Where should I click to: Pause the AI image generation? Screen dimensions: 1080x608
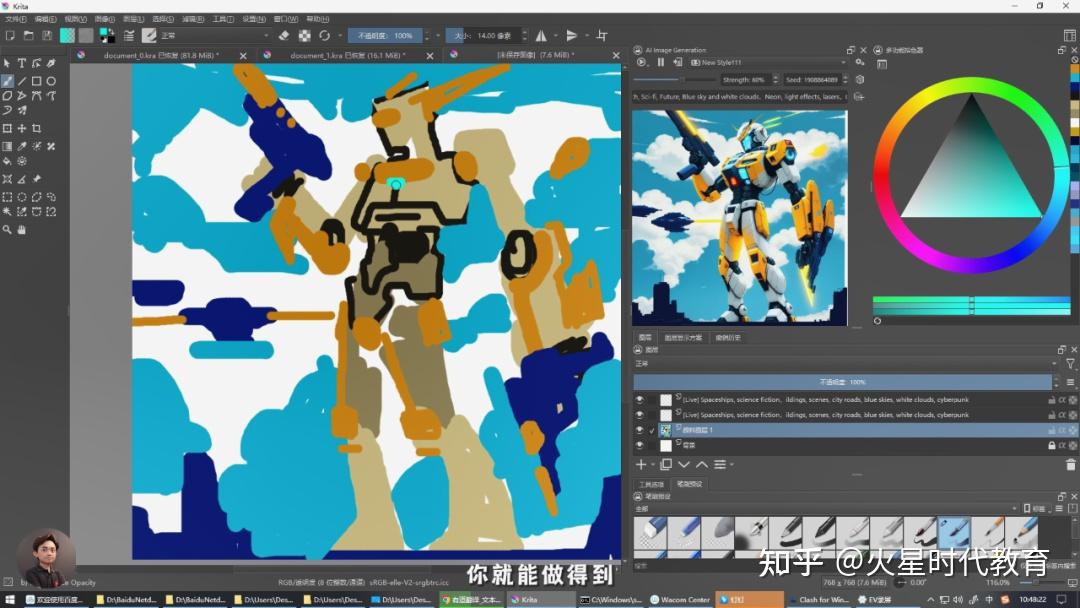click(660, 62)
